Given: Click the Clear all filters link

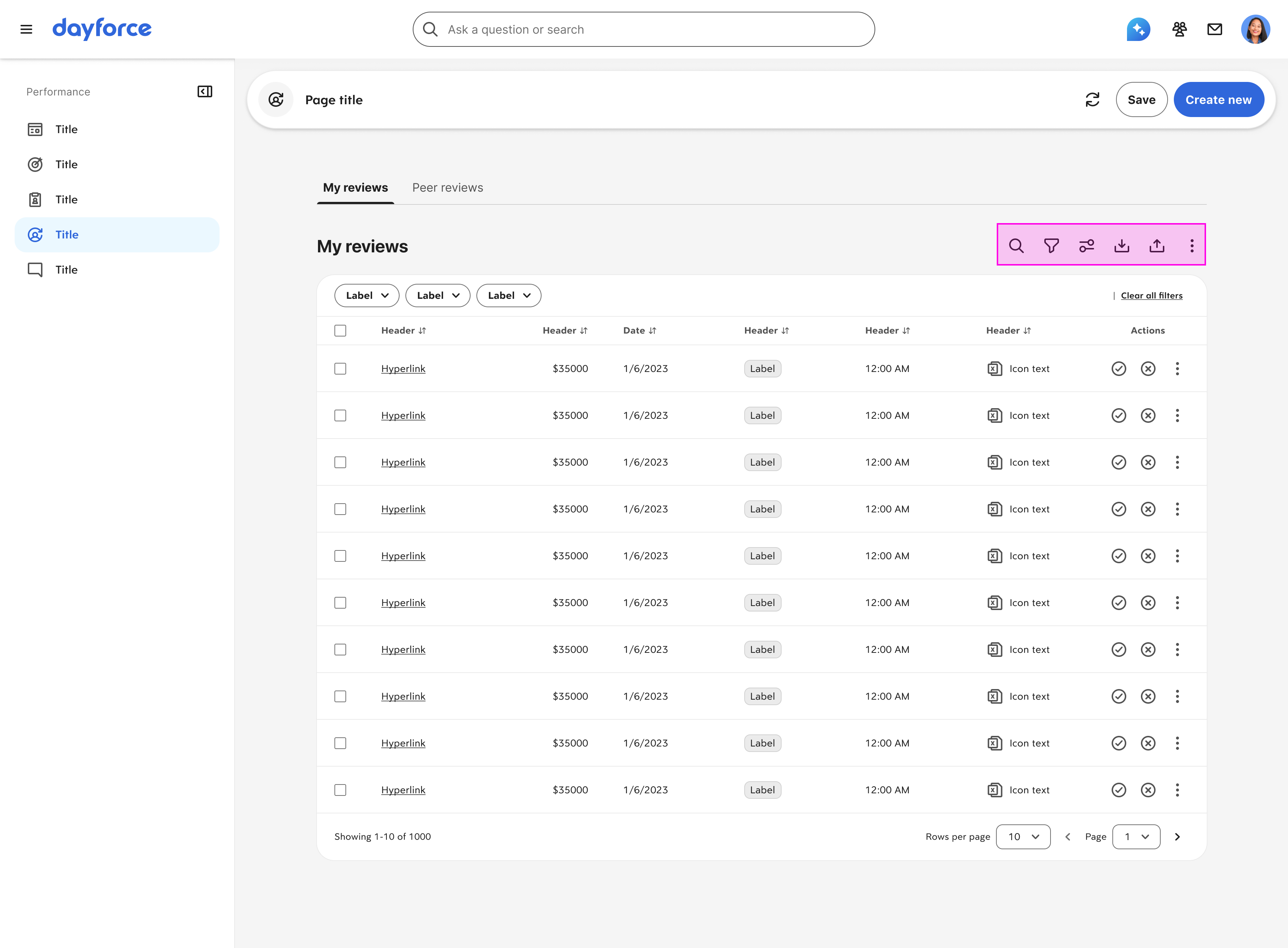Looking at the screenshot, I should 1152,296.
